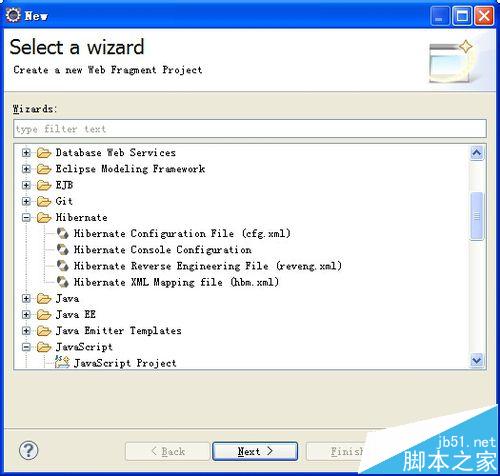Image resolution: width=500 pixels, height=476 pixels.
Task: Select the Java category label
Action: click(x=67, y=298)
